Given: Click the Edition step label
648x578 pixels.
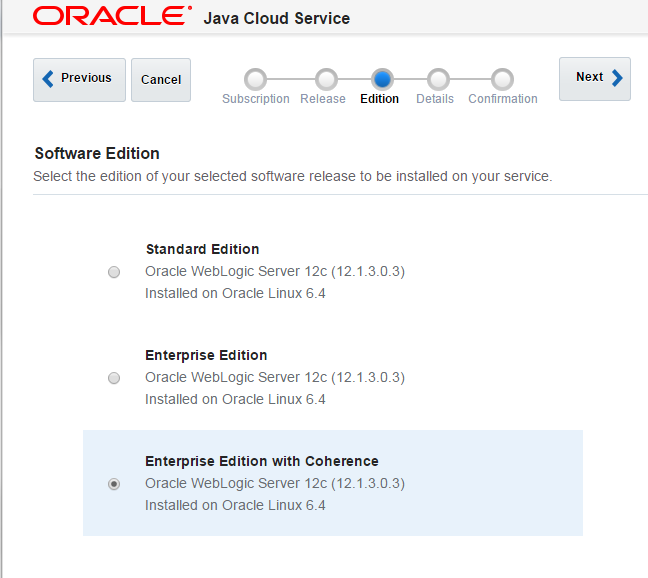Looking at the screenshot, I should coord(379,99).
